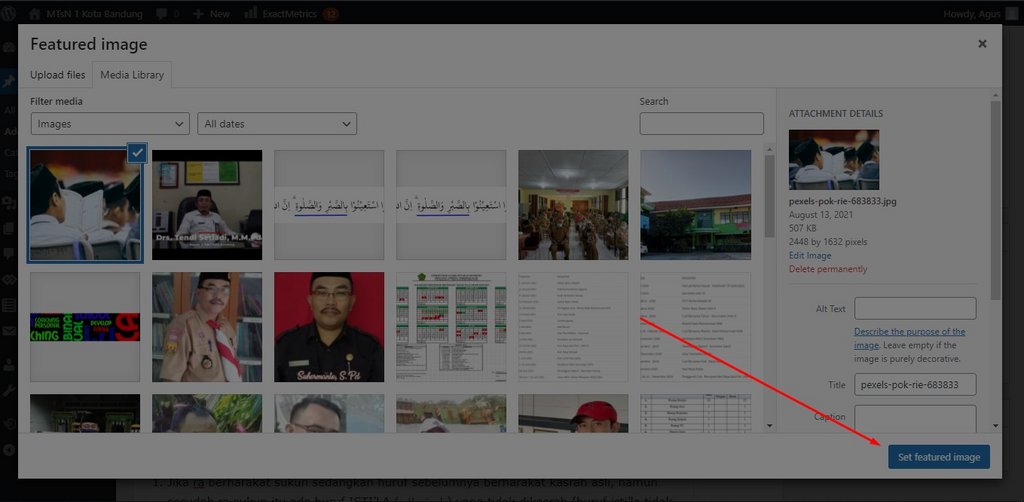Select the Drs. Tendi Setiadi office thumbnail
1024x502 pixels.
(207, 205)
